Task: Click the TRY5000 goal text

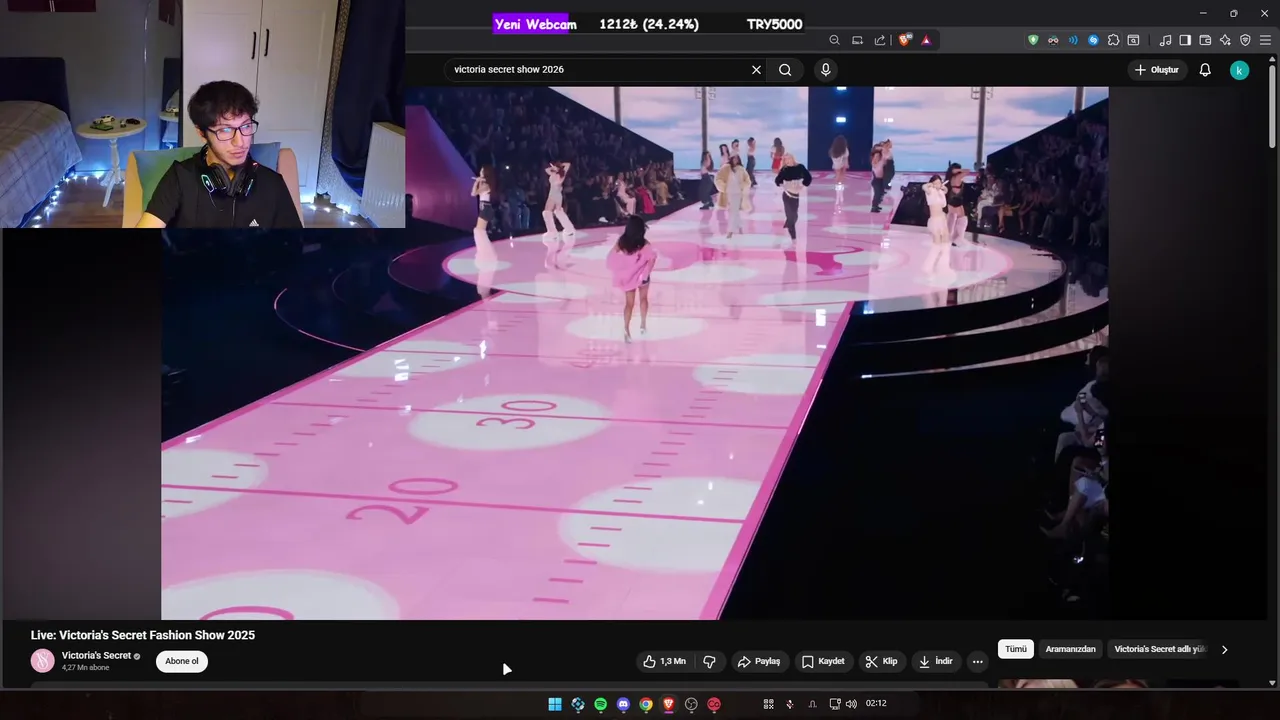Action: (774, 24)
